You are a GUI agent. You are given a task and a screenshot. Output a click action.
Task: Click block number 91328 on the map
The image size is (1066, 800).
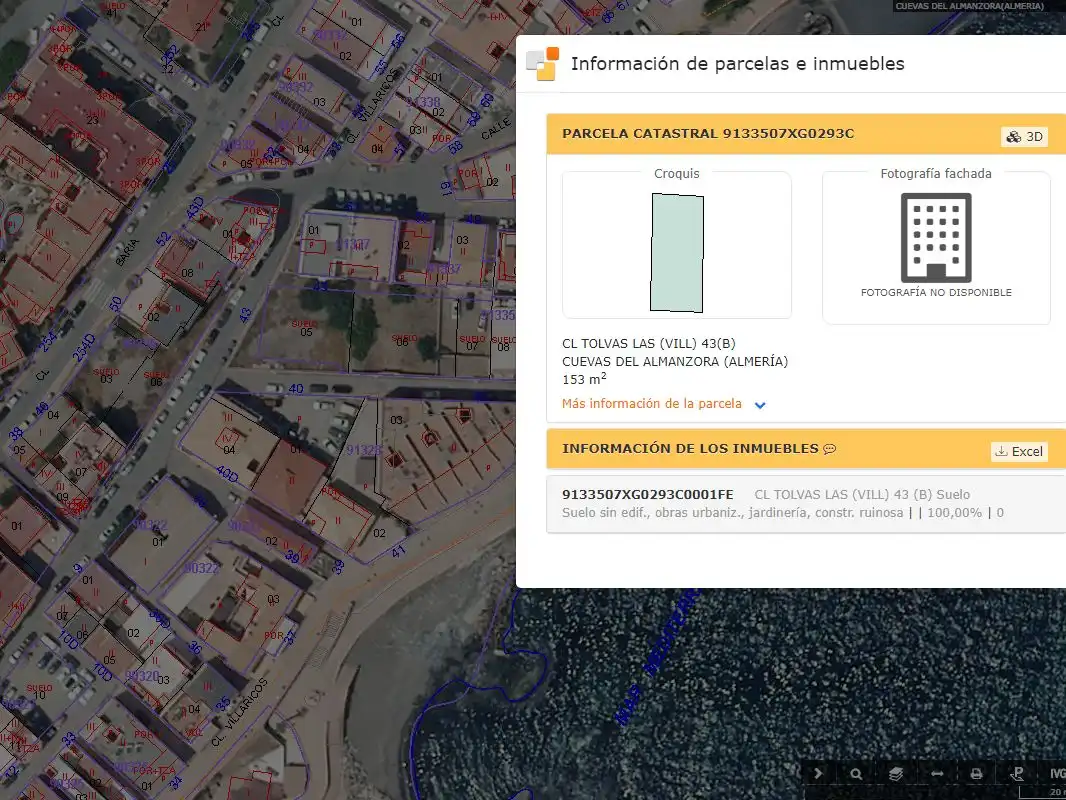click(364, 450)
